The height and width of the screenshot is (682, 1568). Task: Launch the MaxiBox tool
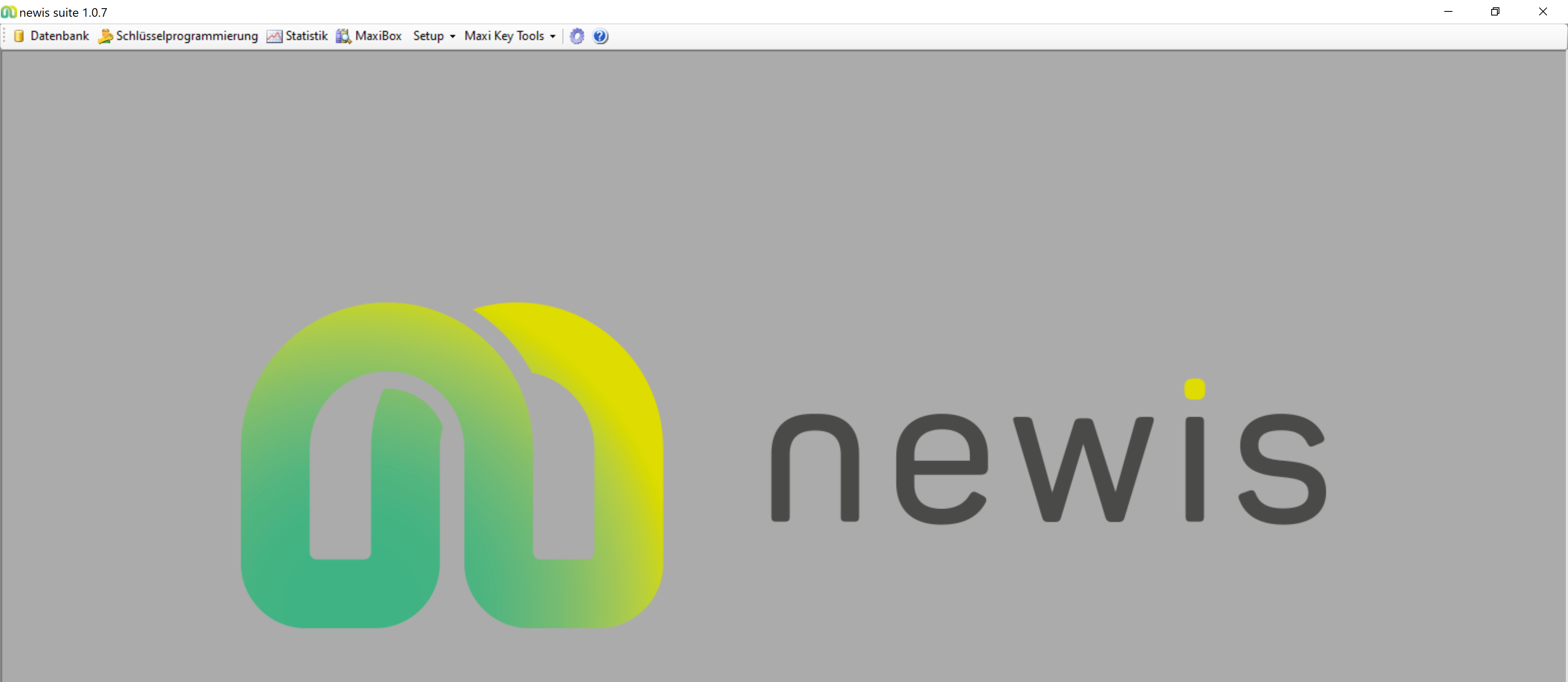(369, 36)
